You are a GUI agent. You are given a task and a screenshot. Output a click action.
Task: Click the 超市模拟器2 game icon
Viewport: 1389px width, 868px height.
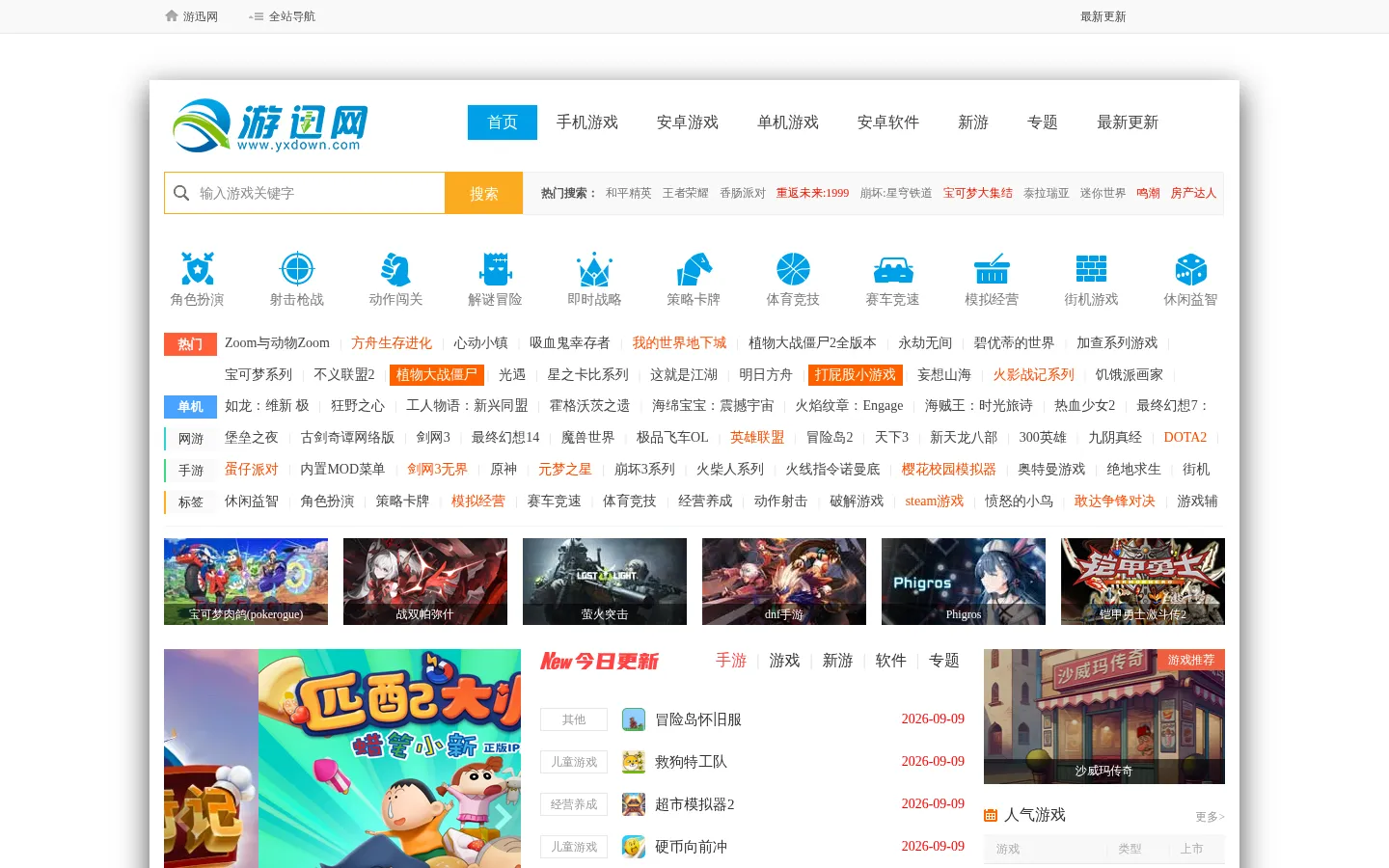pyautogui.click(x=634, y=804)
